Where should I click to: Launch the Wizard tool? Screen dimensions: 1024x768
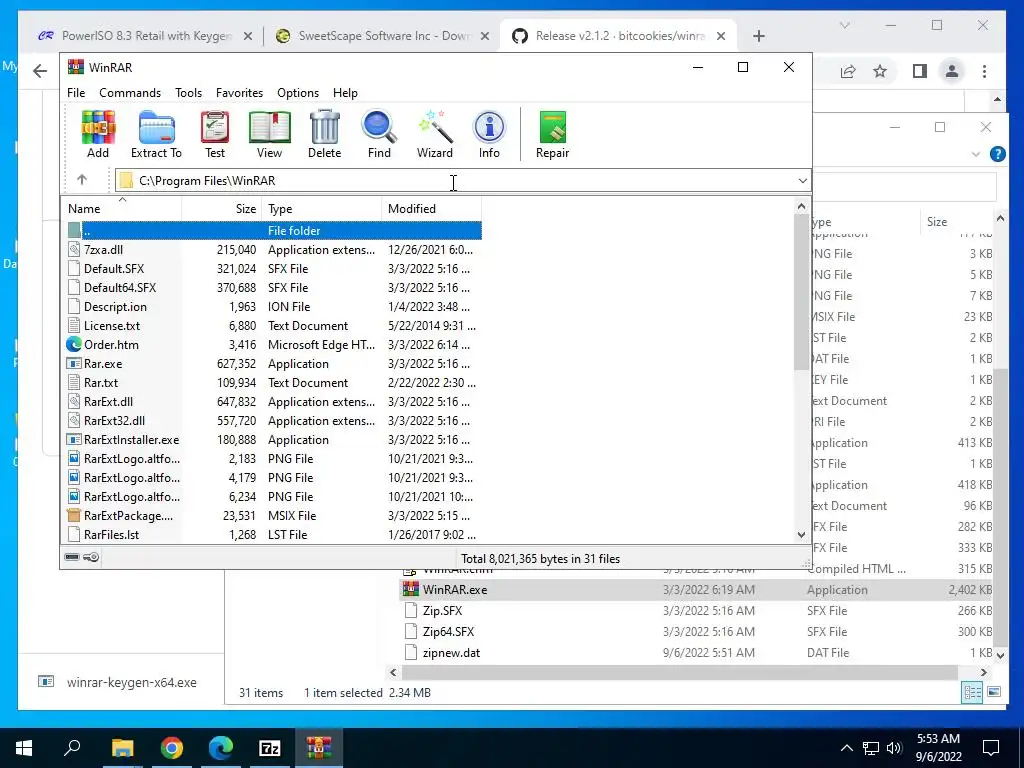pos(435,134)
